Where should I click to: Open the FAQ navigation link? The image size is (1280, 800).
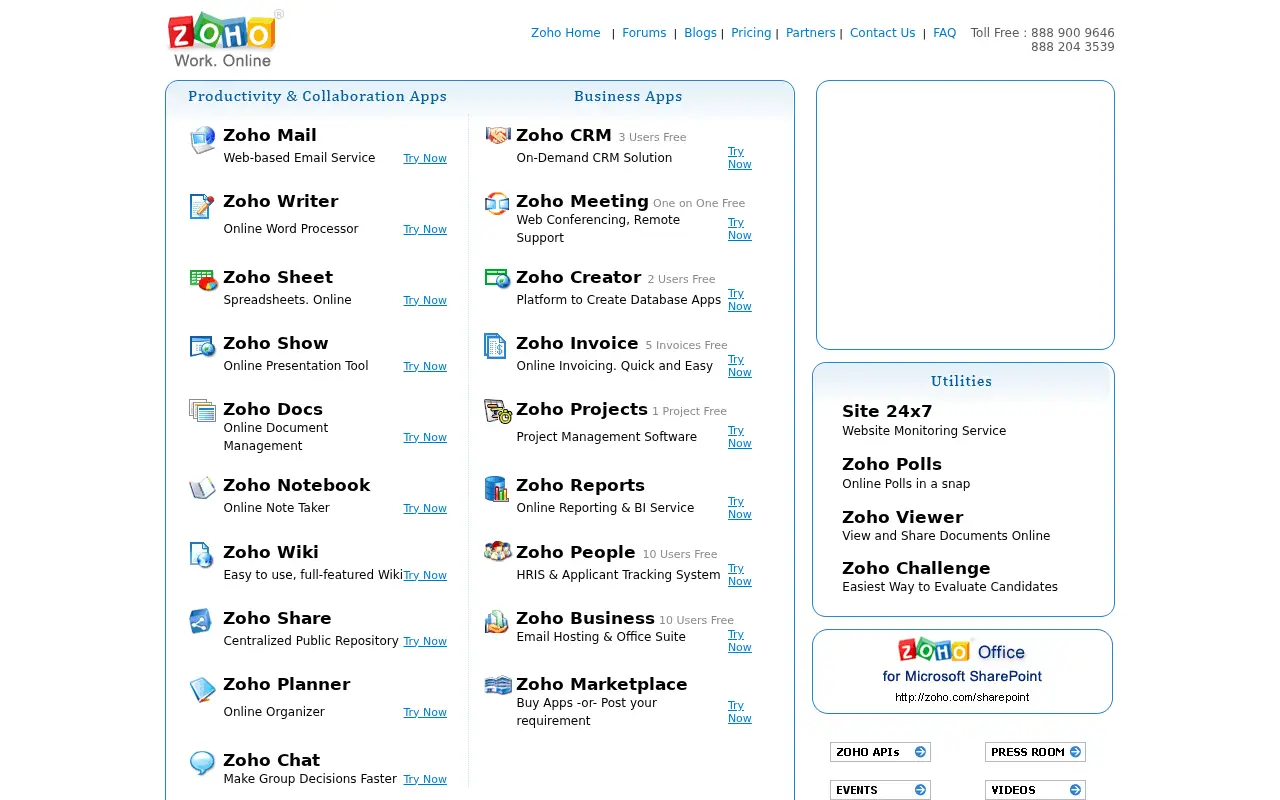[x=945, y=33]
